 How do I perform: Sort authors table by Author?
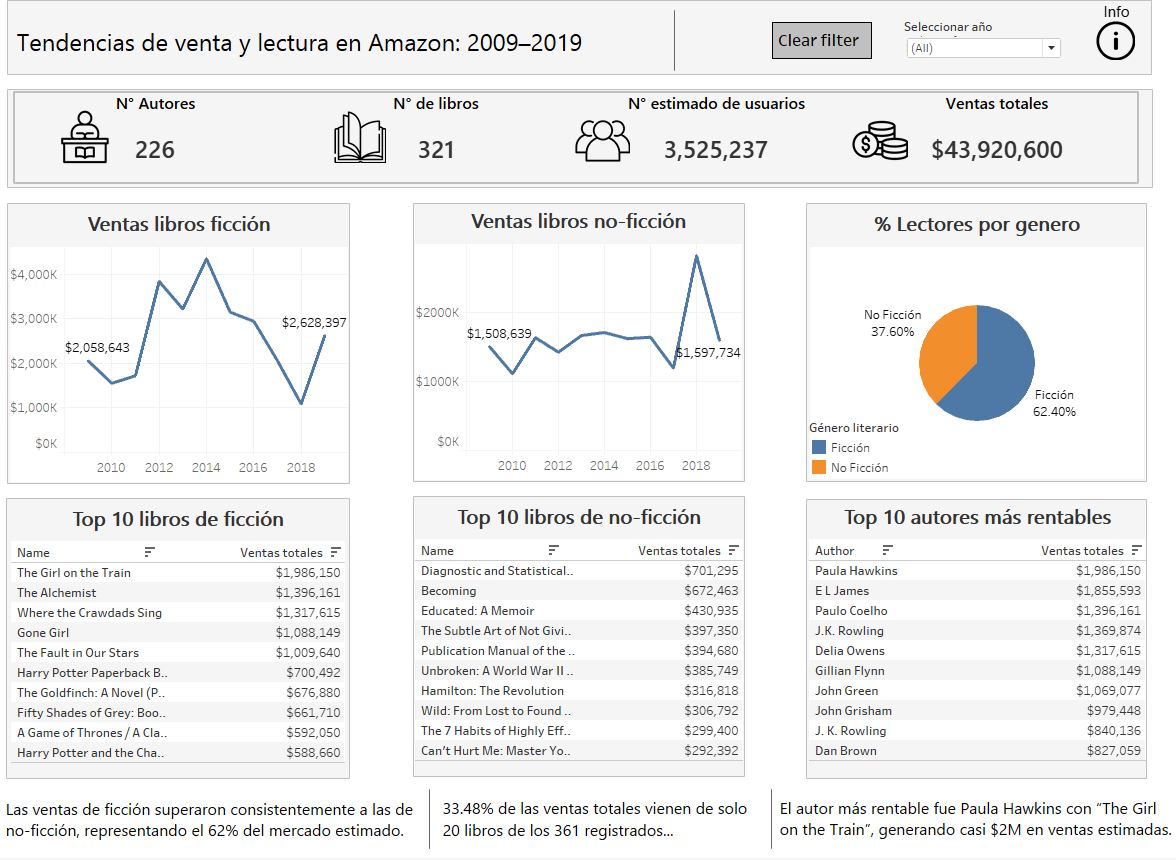click(887, 550)
